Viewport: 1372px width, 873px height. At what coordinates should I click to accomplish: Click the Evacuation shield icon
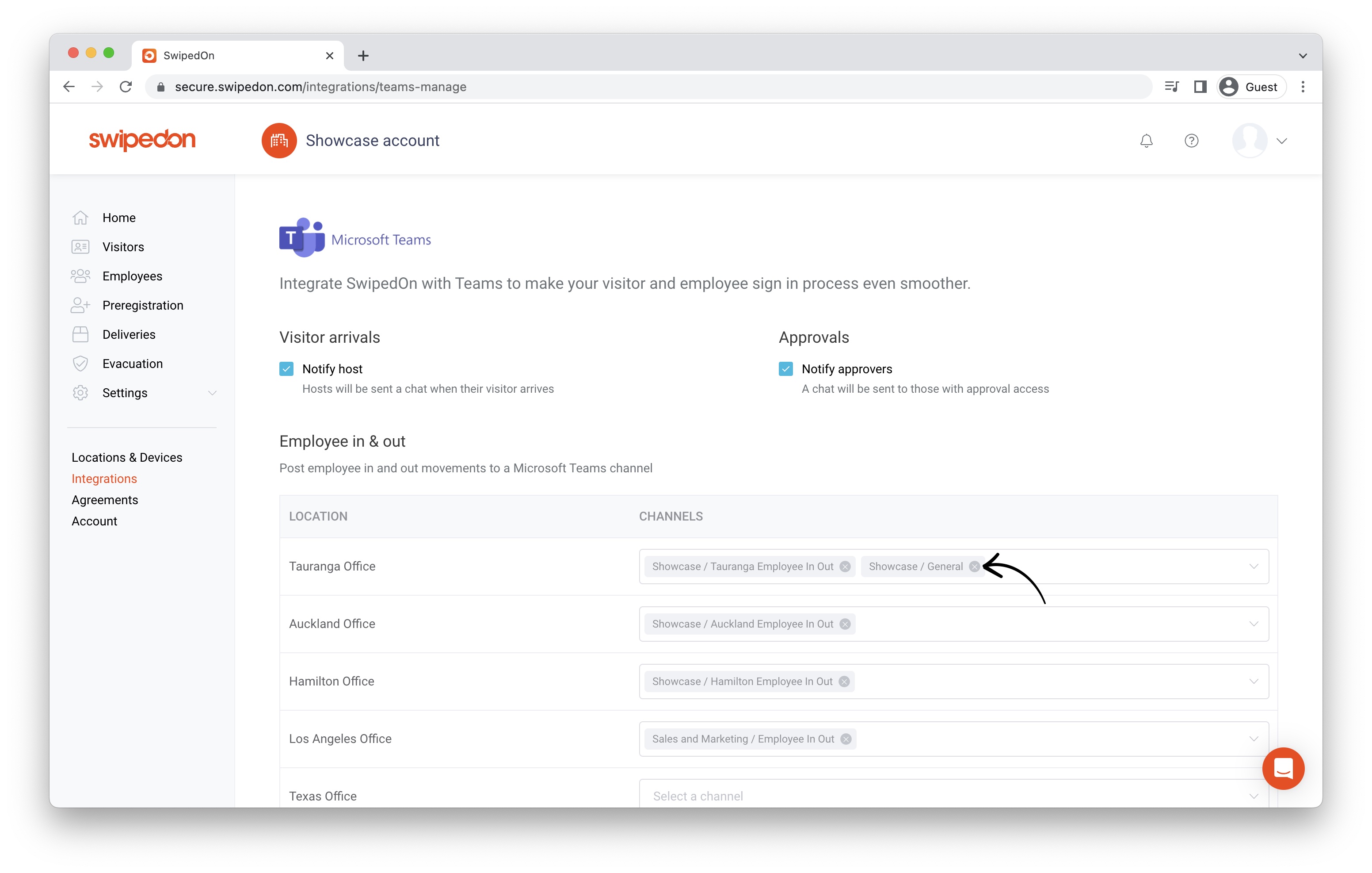tap(80, 364)
